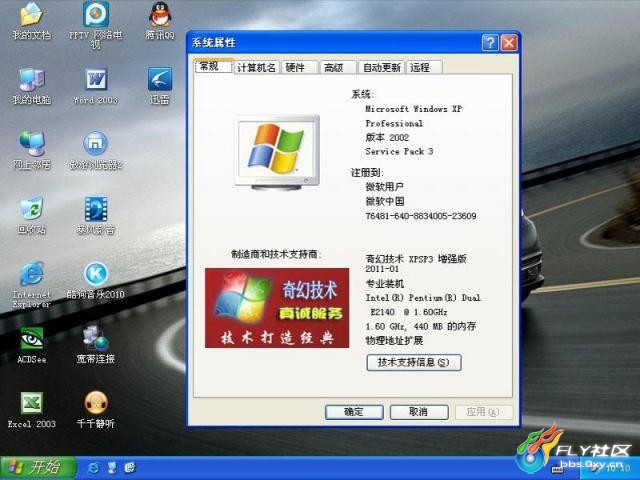Switch to the 远程 tab
This screenshot has height=480, width=640.
[424, 68]
